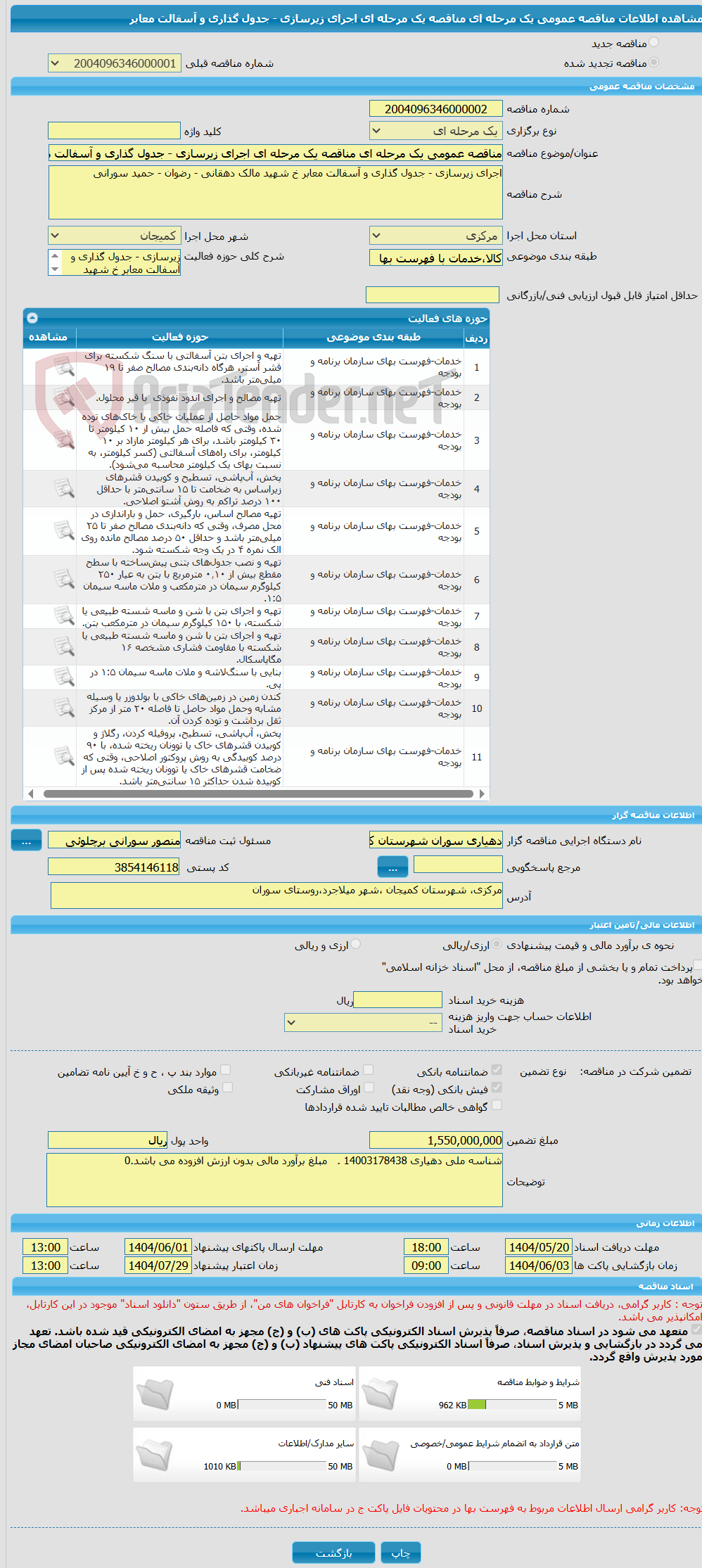The image size is (702, 1568).
Task: Open view icon for activity row 4
Action: click(64, 488)
